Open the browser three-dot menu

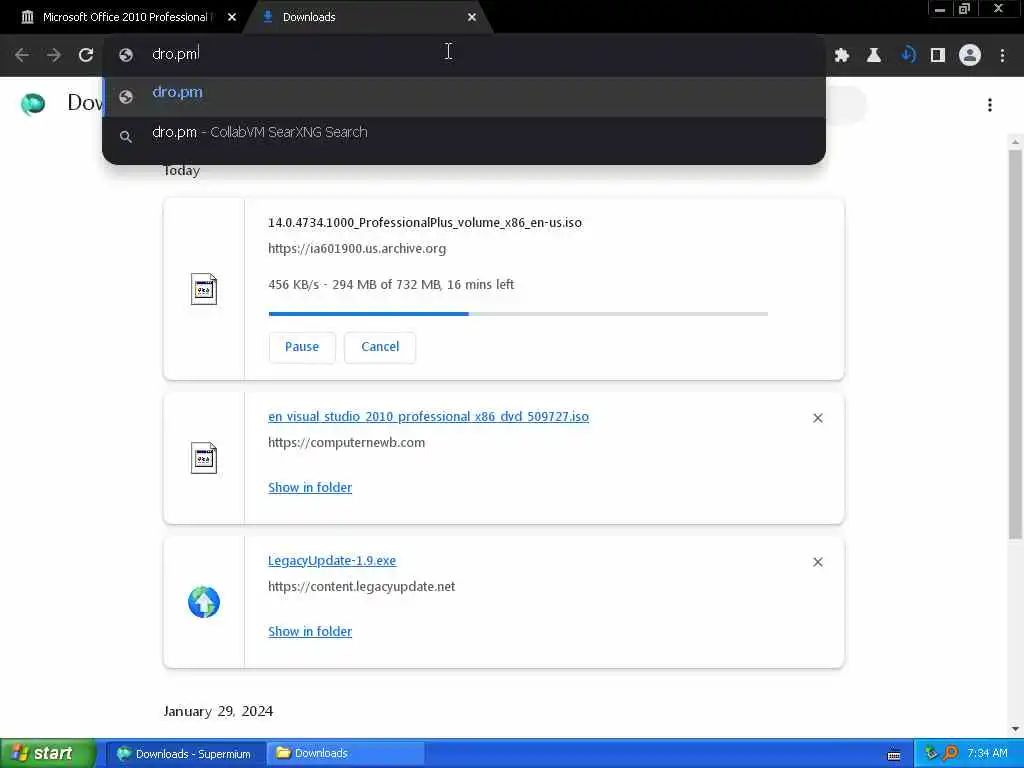point(1002,56)
